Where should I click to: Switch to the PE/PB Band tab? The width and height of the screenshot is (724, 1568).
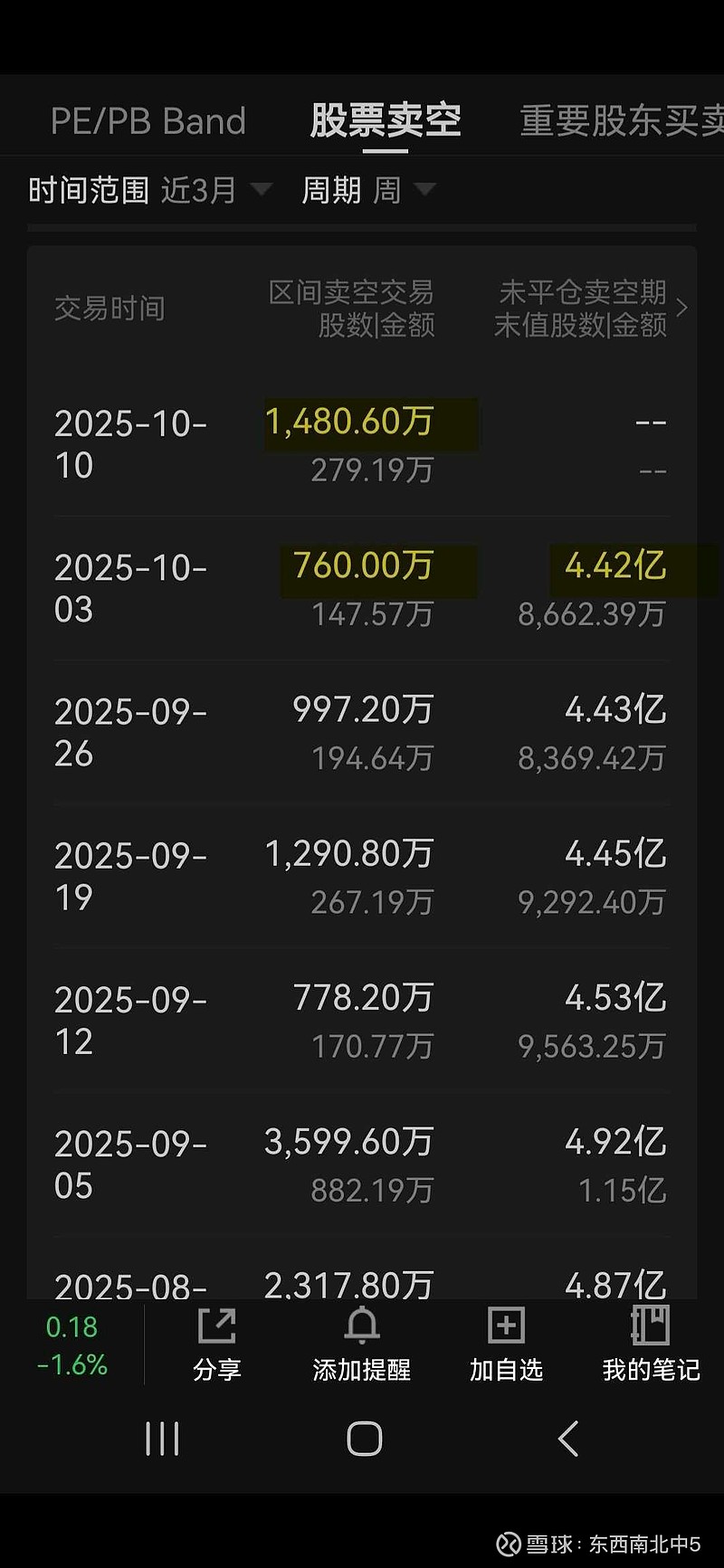[148, 122]
